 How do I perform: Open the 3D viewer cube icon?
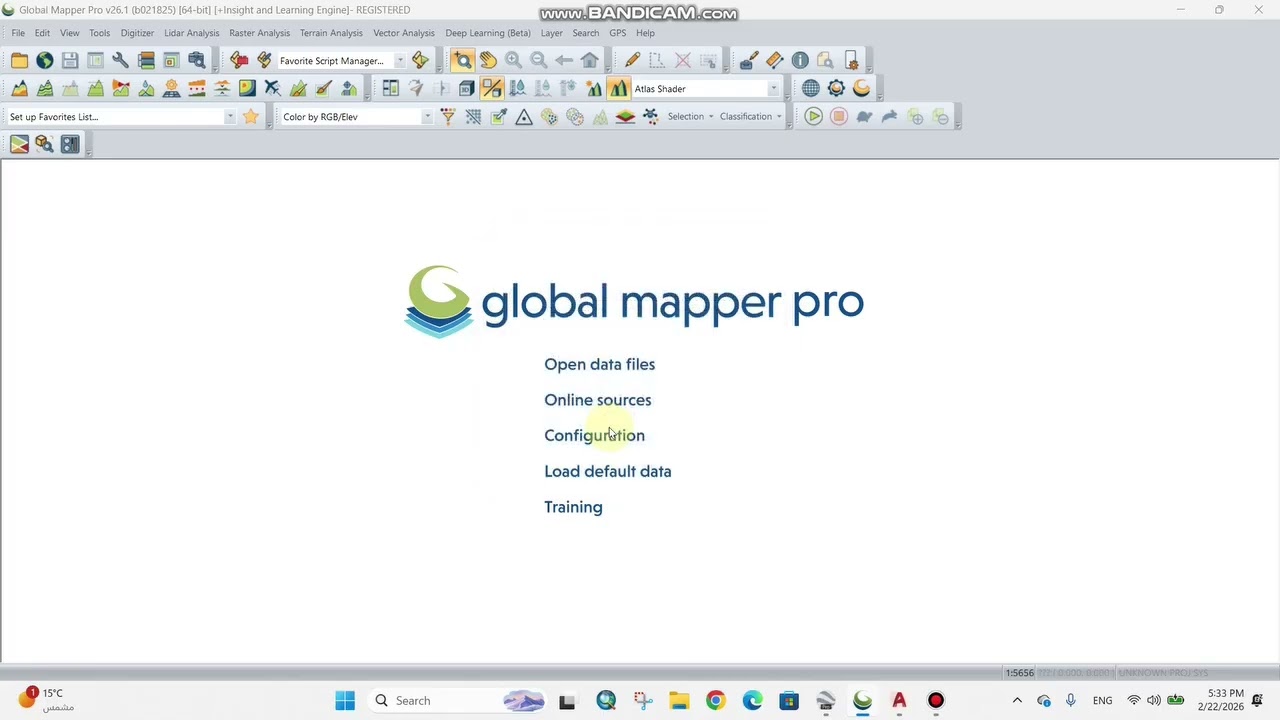pos(467,89)
